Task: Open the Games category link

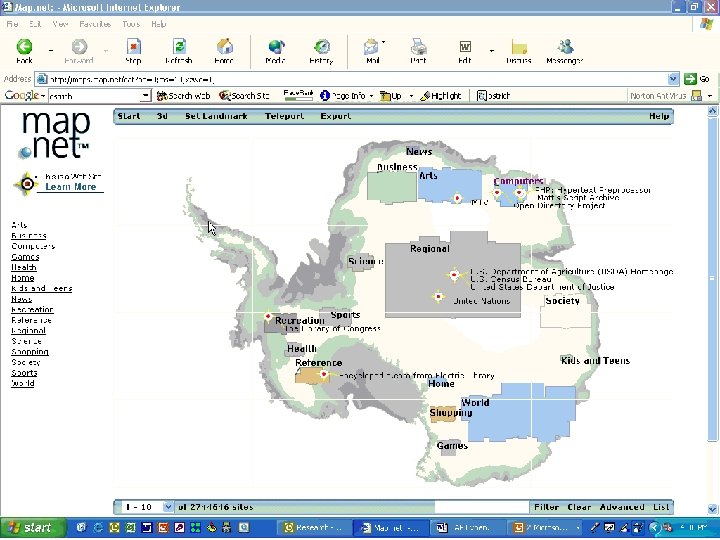Action: pyautogui.click(x=25, y=257)
